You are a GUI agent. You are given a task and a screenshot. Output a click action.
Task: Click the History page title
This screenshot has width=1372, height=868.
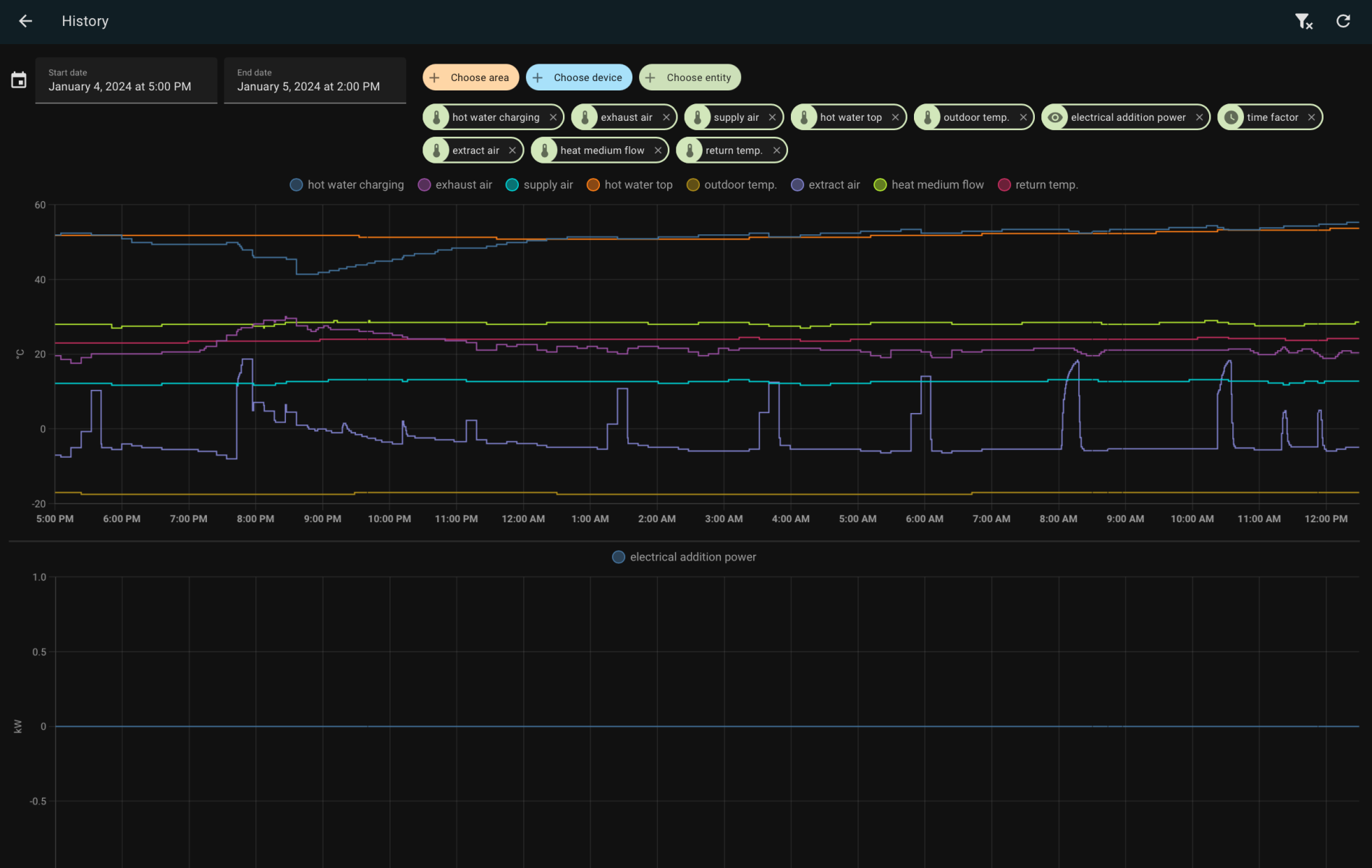(x=85, y=21)
